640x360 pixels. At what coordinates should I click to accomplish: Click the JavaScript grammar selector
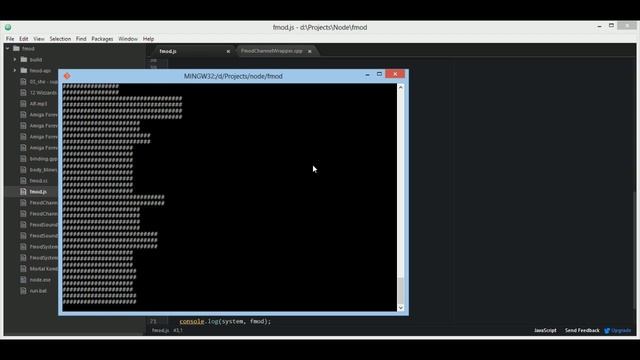[545, 331]
